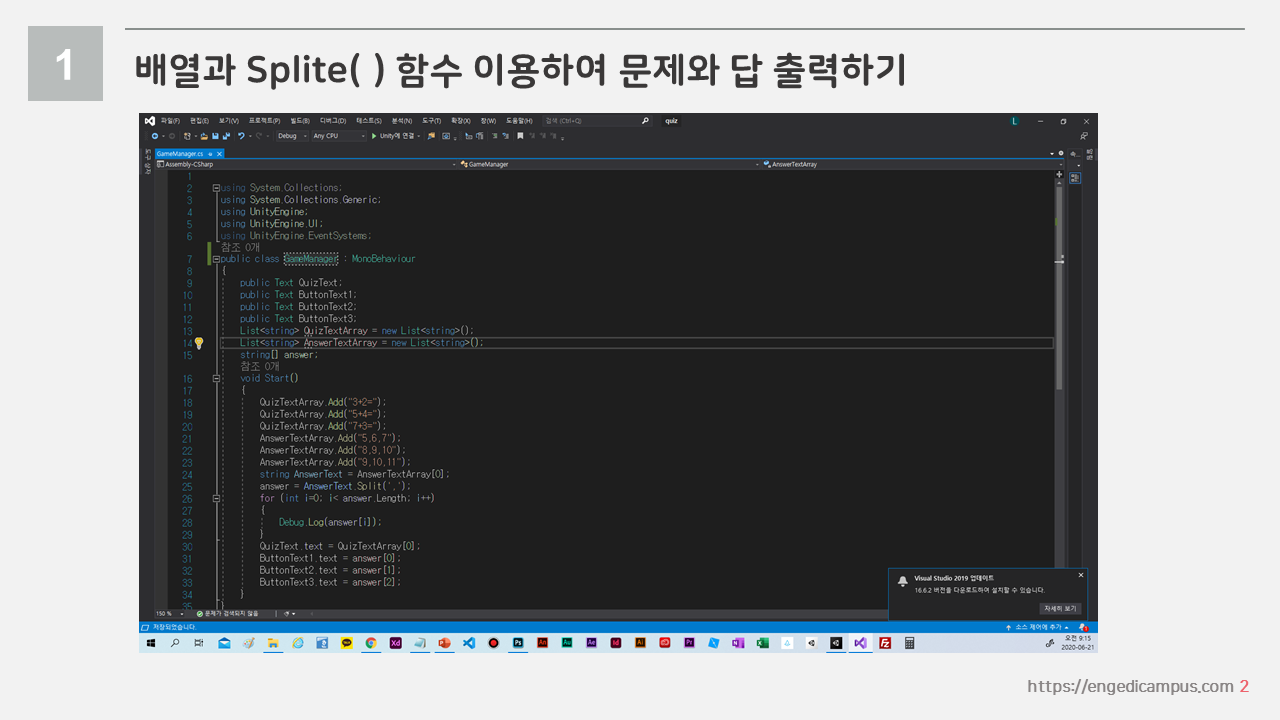
Task: Click 소스 제어에 추가 in status bar
Action: coord(1039,627)
